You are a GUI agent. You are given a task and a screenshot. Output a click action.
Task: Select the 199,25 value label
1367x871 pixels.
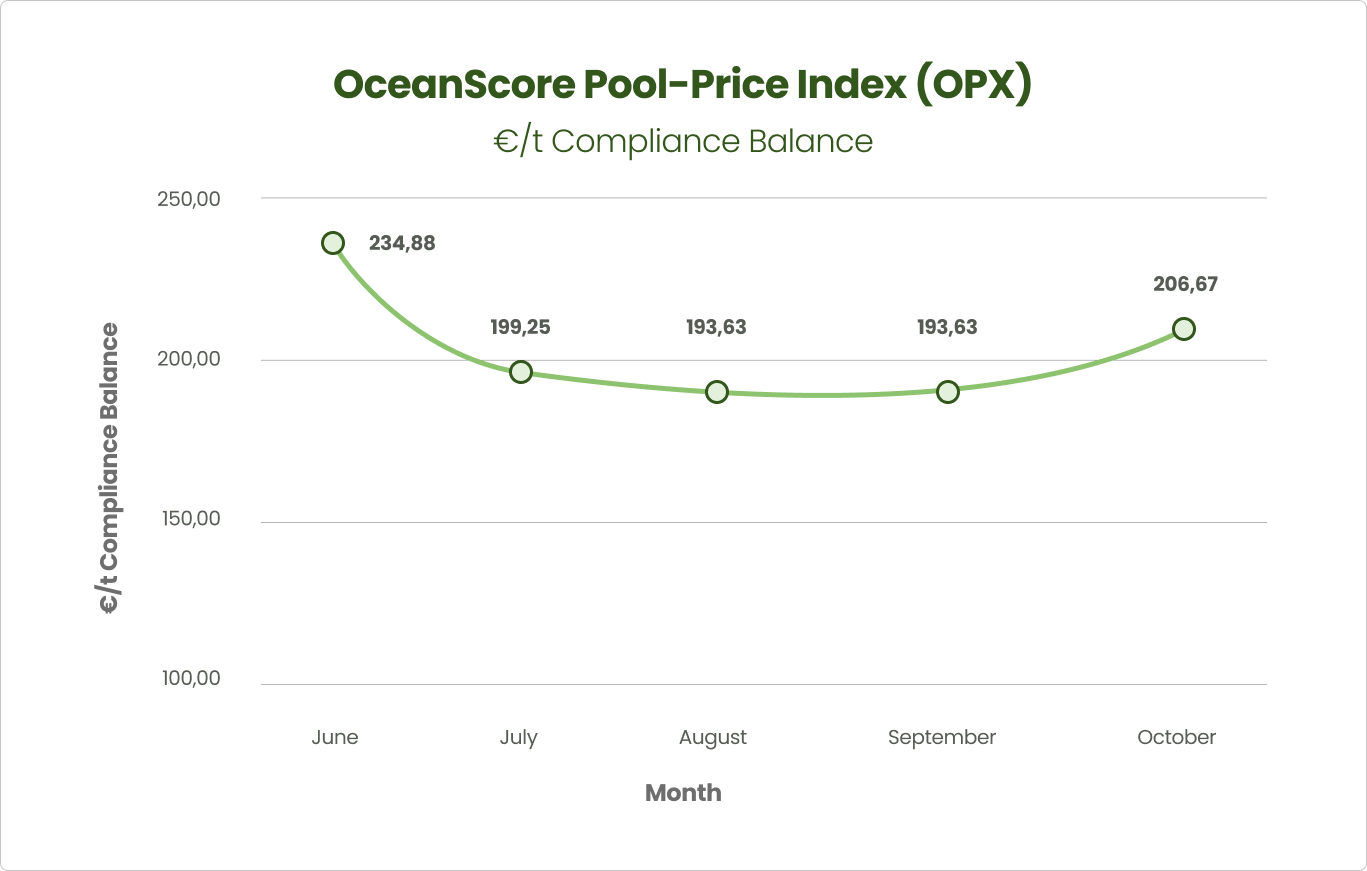pos(520,327)
